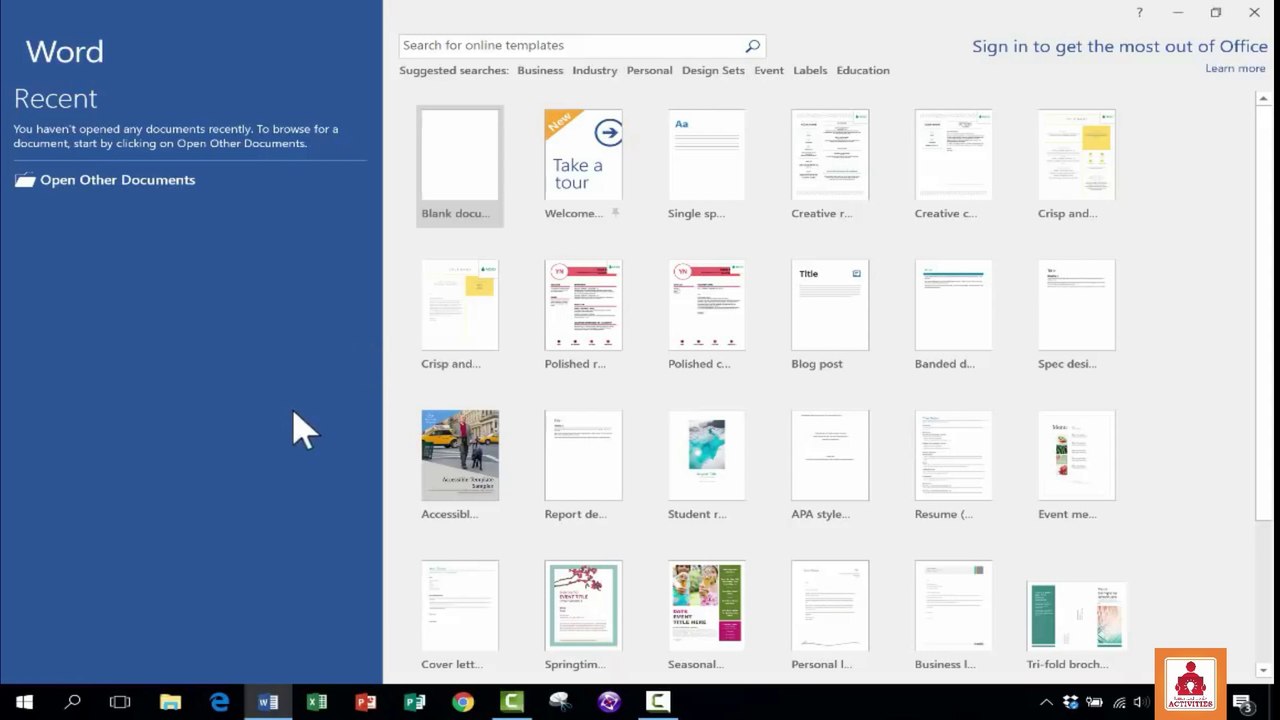Click Open Other Documents
Viewport: 1280px width, 720px height.
tap(117, 180)
